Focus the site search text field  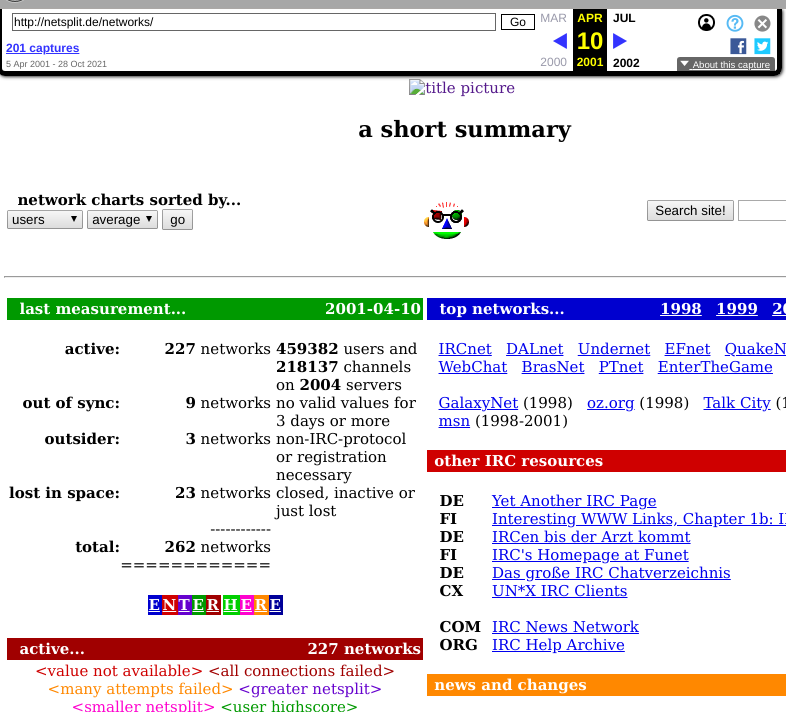pos(762,211)
